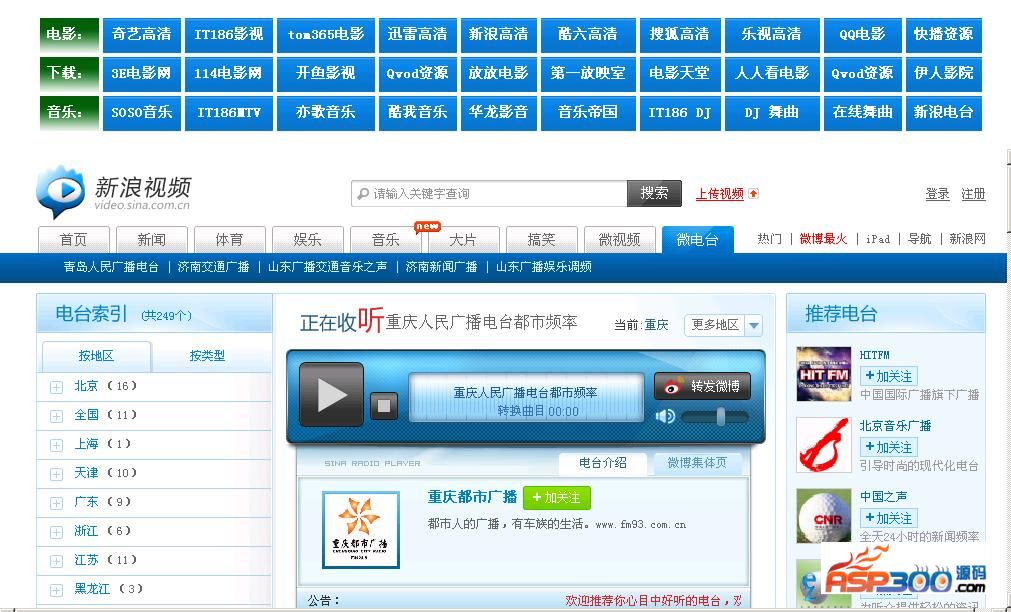Open the 电影天堂 download button
The image size is (1011, 612).
(680, 74)
